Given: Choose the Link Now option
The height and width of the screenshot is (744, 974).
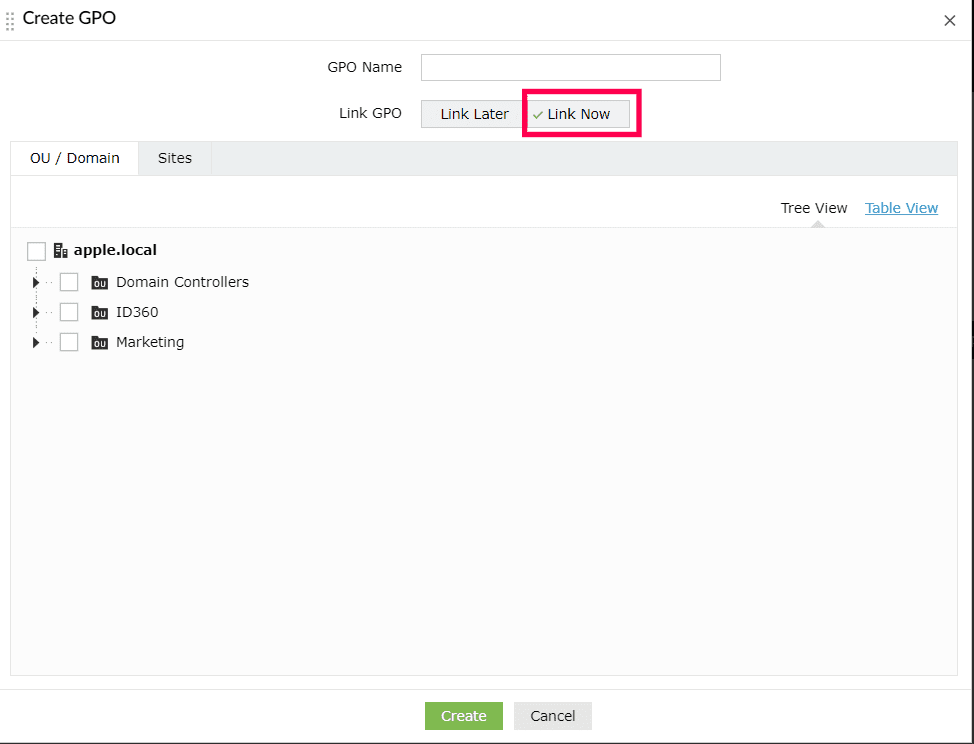Looking at the screenshot, I should pyautogui.click(x=578, y=114).
